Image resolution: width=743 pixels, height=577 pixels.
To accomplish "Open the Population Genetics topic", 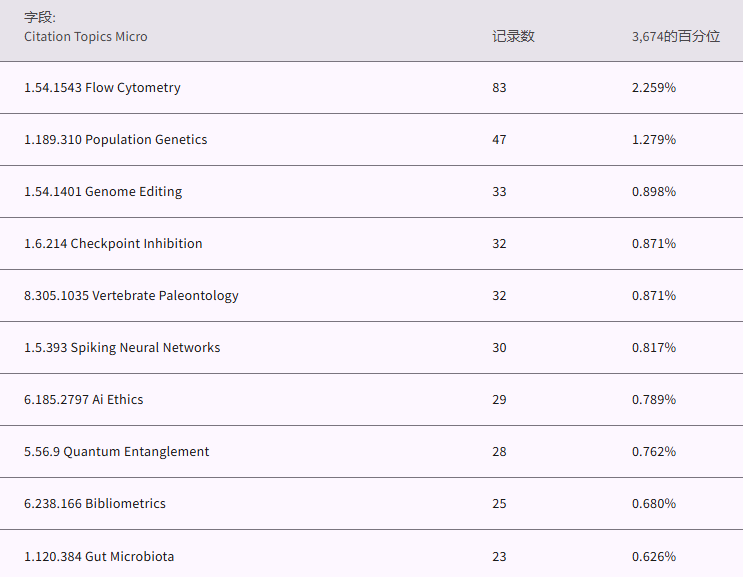I will point(115,140).
